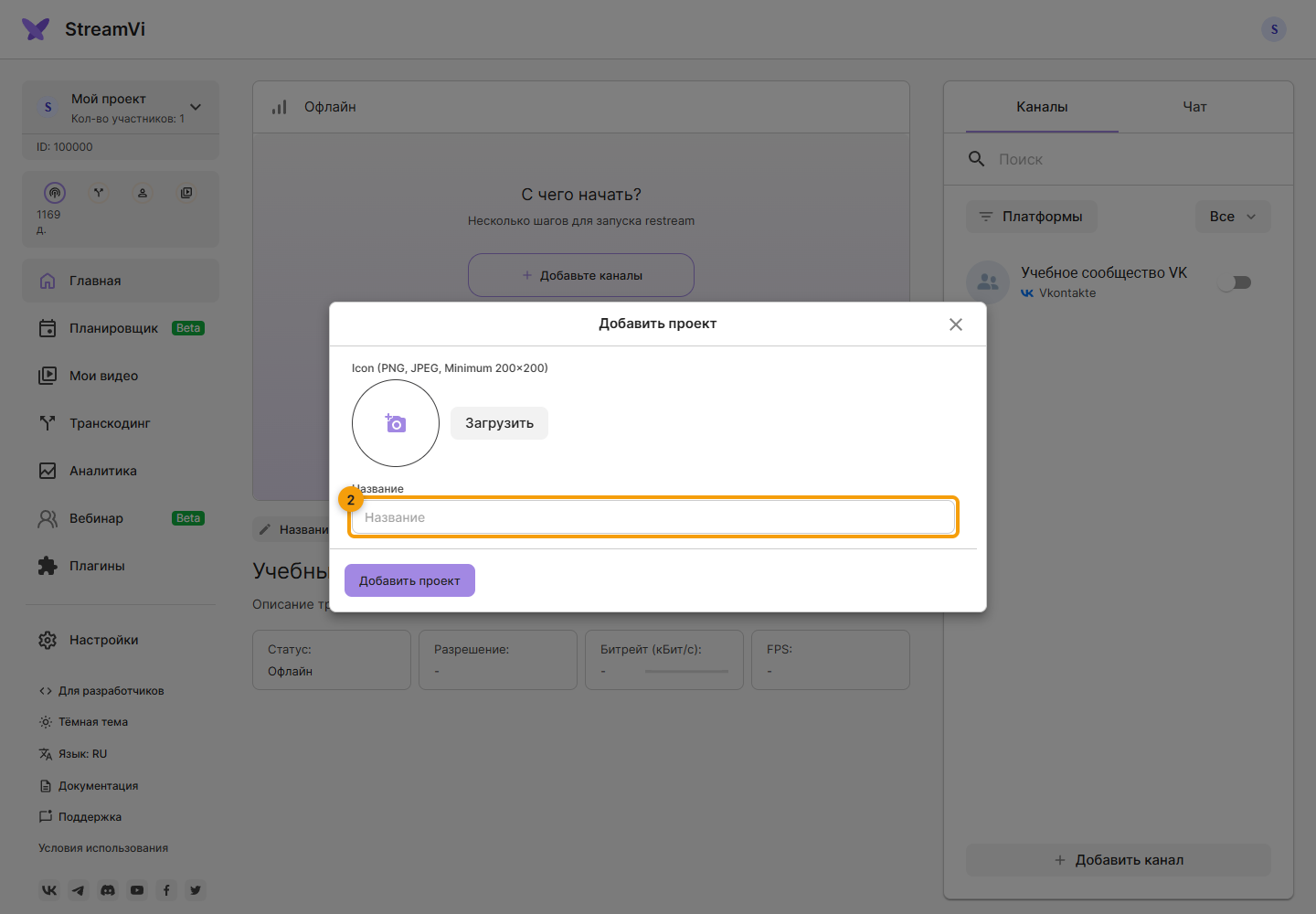Click the circular person icon in the sidebar

[143, 193]
